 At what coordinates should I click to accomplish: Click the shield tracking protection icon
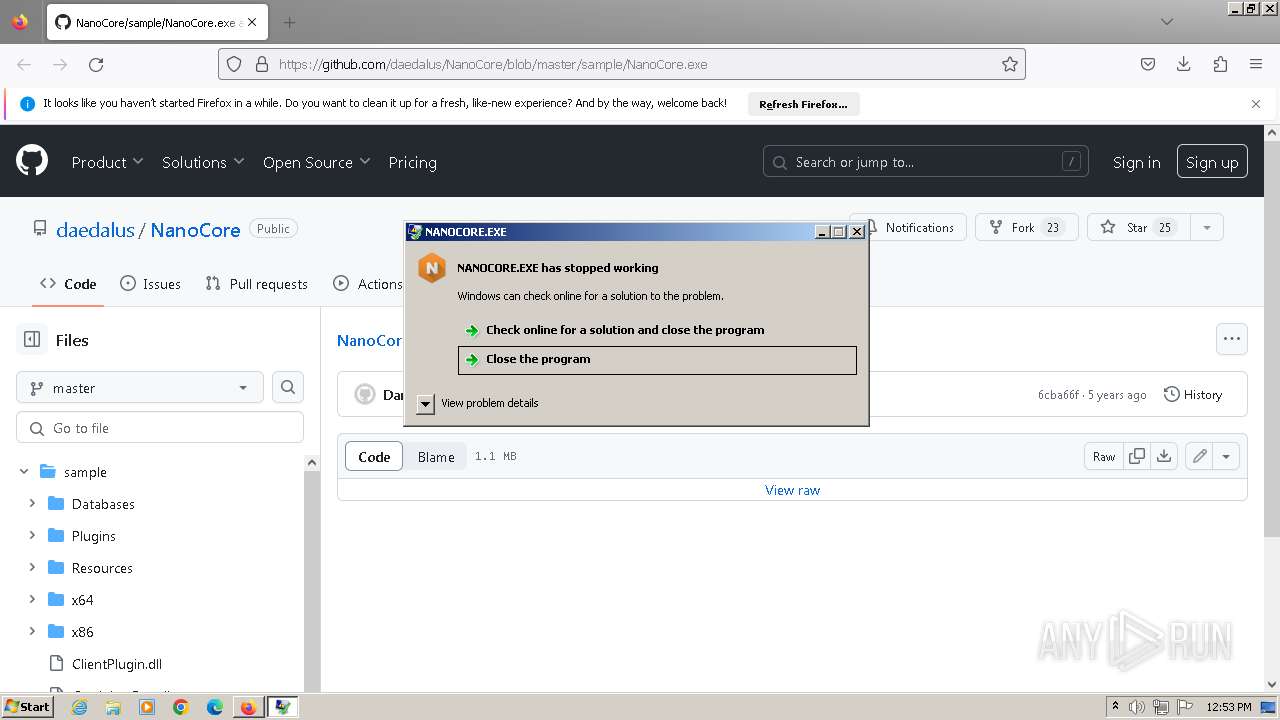(x=234, y=64)
